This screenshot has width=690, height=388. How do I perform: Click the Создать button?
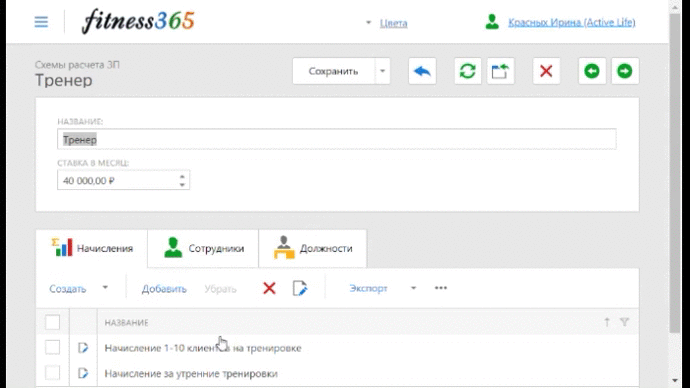[x=68, y=289]
